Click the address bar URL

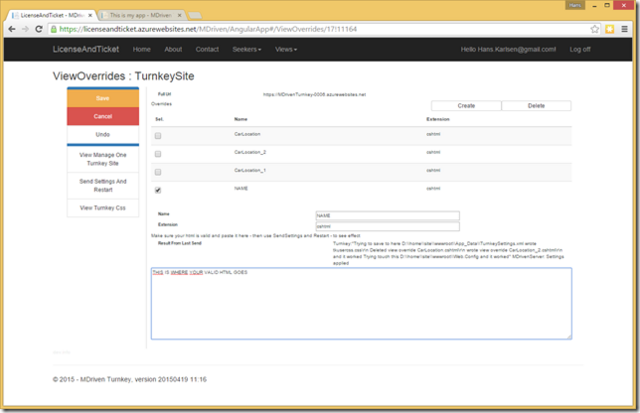tap(208, 29)
